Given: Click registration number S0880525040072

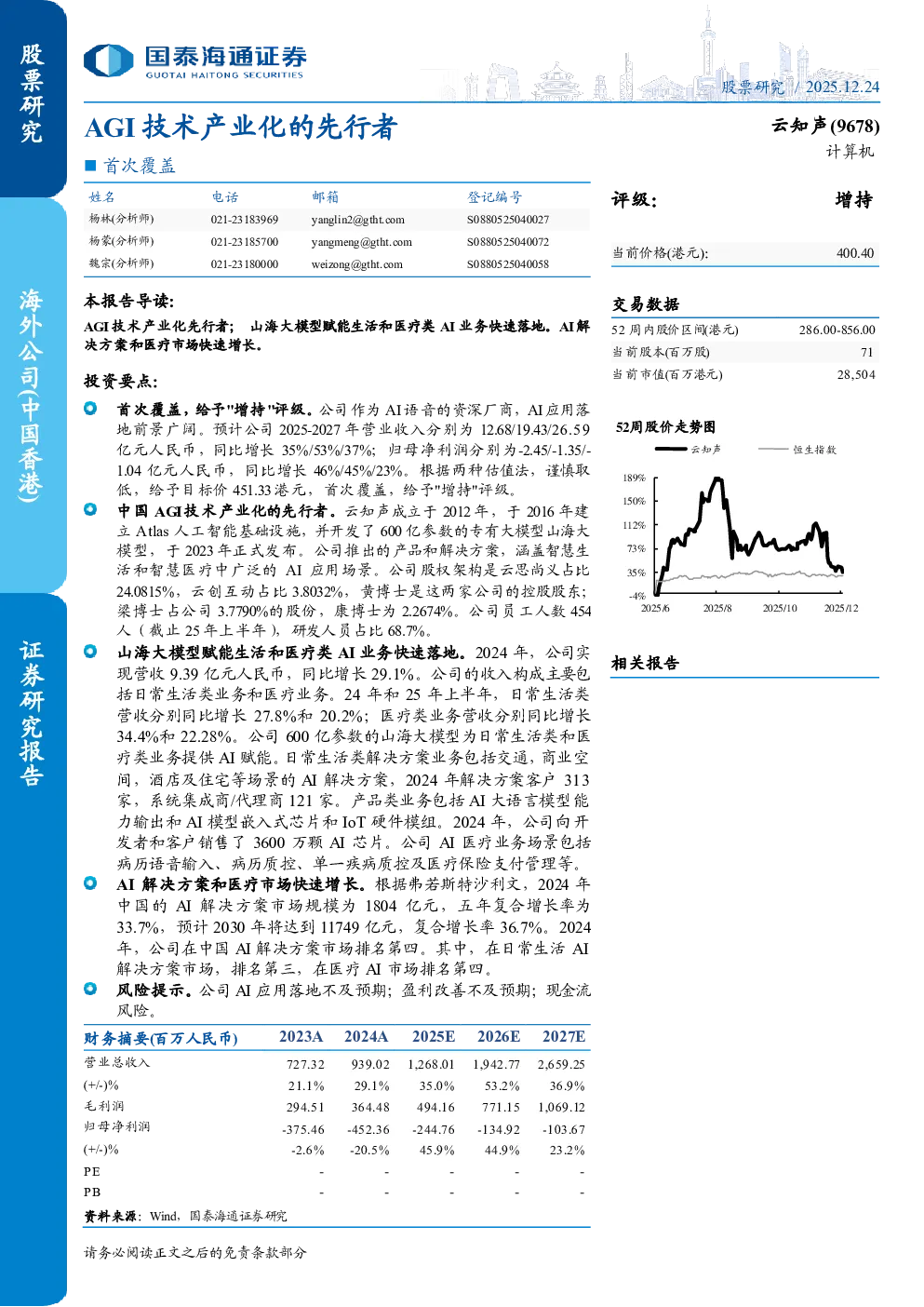Looking at the screenshot, I should pos(508,242).
